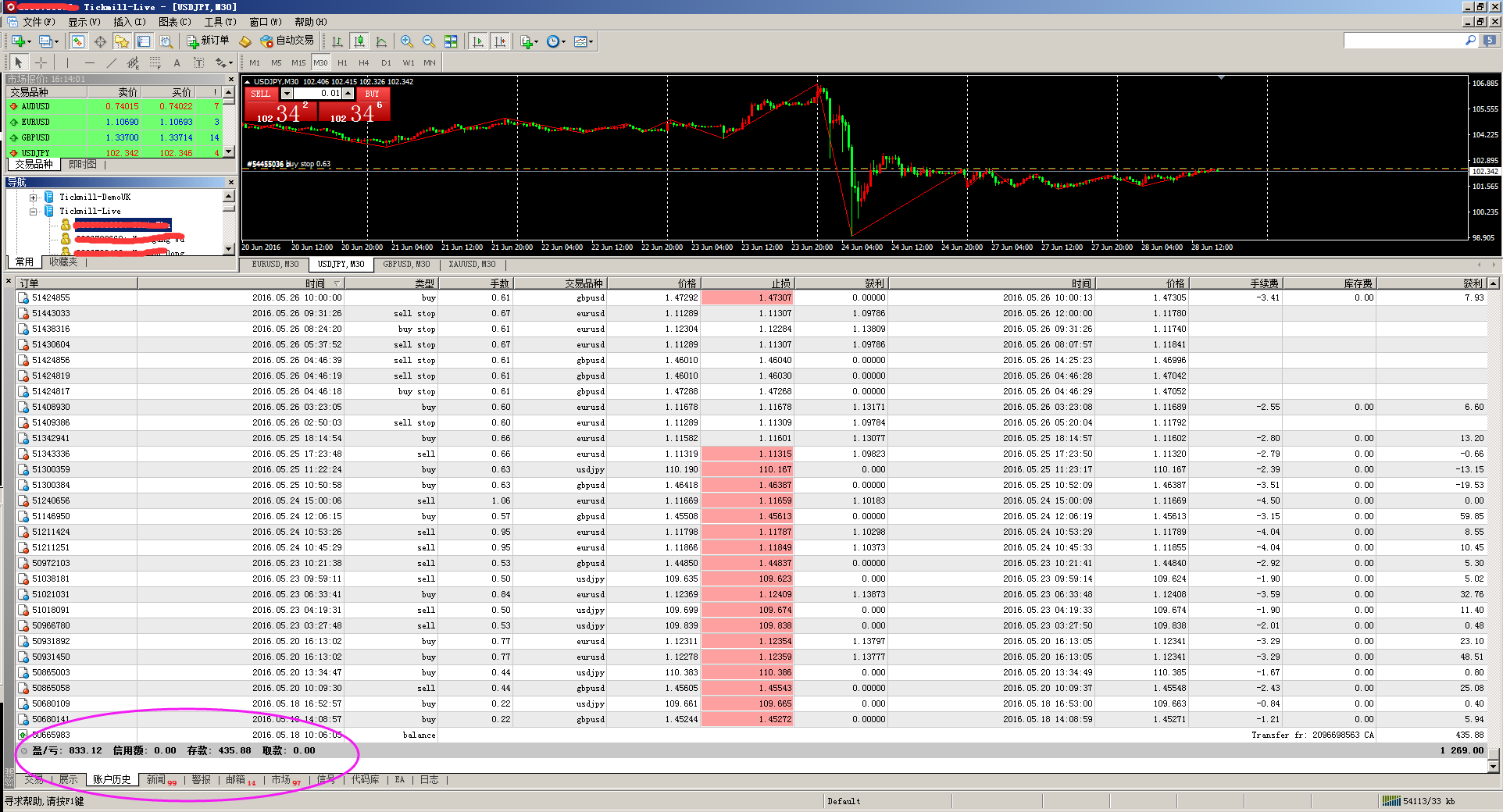Increase the one-click trade volume
This screenshot has width=1503, height=812.
click(x=348, y=94)
